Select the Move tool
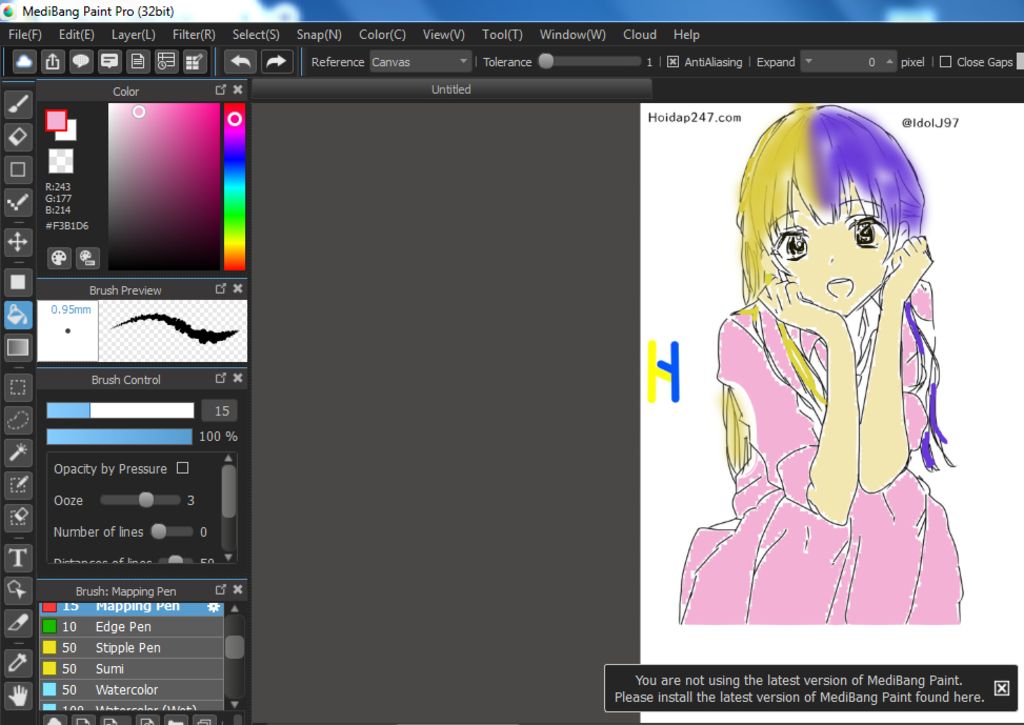Image resolution: width=1024 pixels, height=725 pixels. (x=18, y=242)
